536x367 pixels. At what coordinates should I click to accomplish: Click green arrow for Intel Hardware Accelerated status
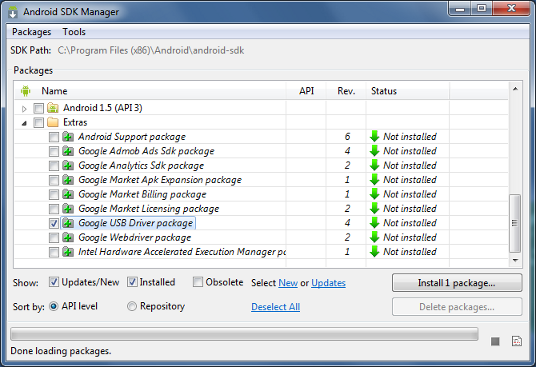tap(375, 252)
